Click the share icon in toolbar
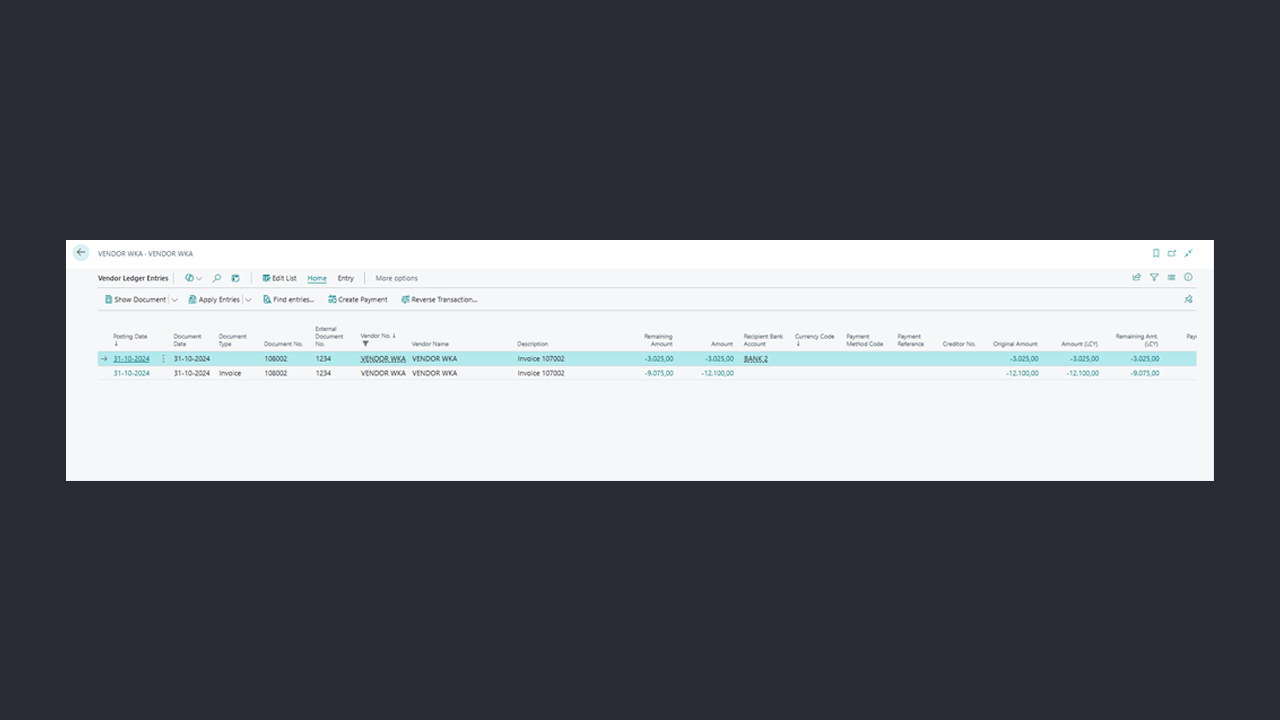This screenshot has height=720, width=1280. coord(1136,278)
